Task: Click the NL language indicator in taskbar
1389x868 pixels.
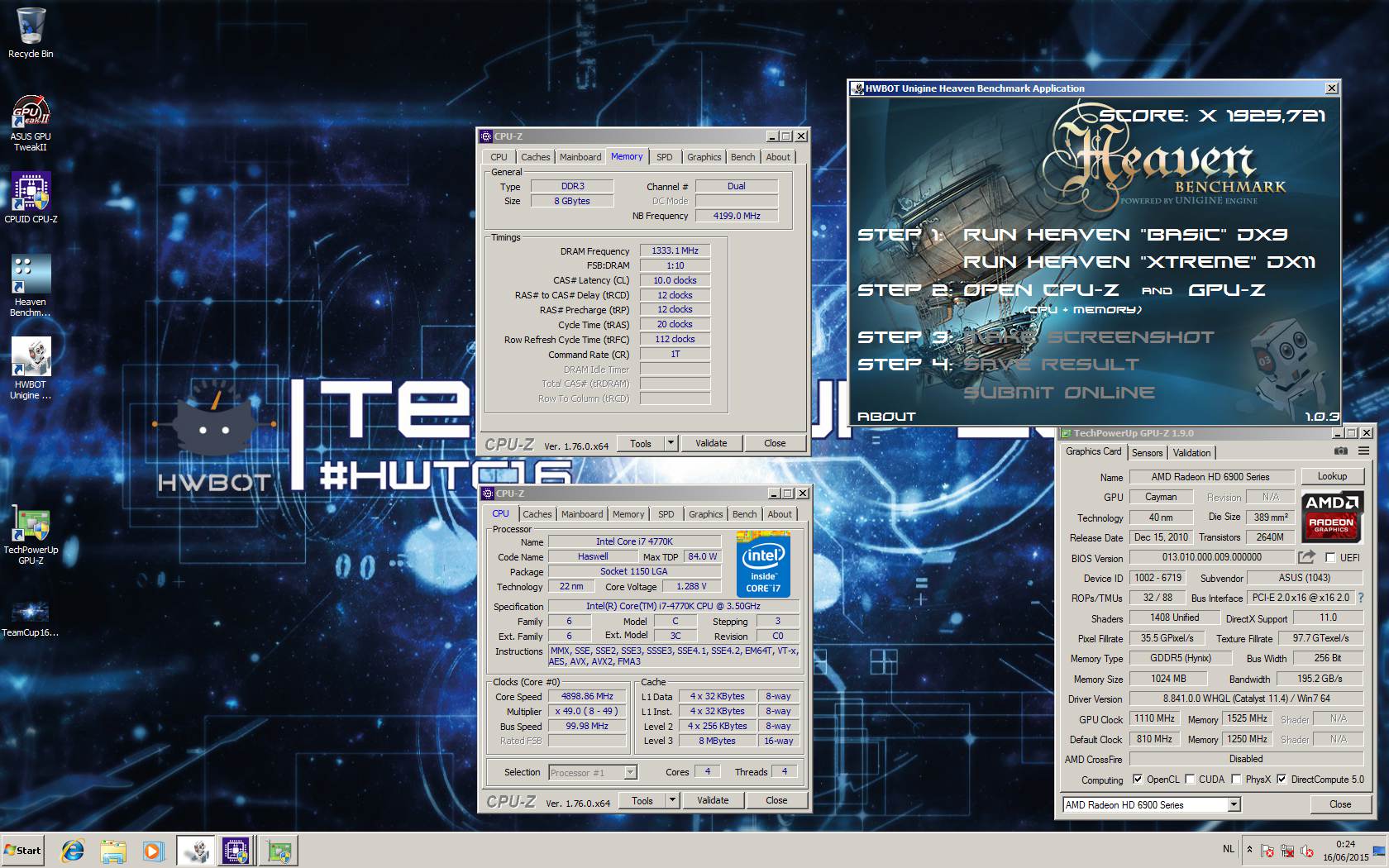Action: tap(1228, 849)
